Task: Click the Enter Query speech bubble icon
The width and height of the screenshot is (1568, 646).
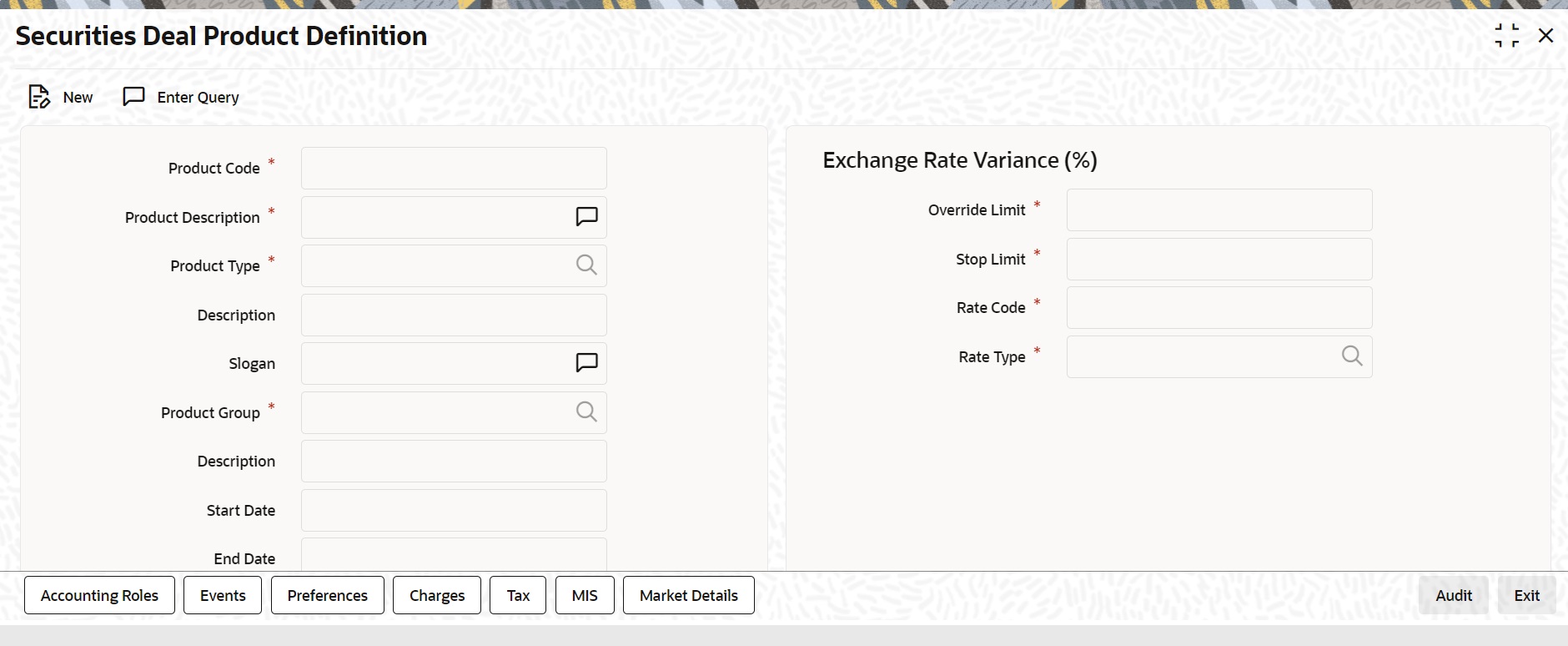Action: point(133,97)
